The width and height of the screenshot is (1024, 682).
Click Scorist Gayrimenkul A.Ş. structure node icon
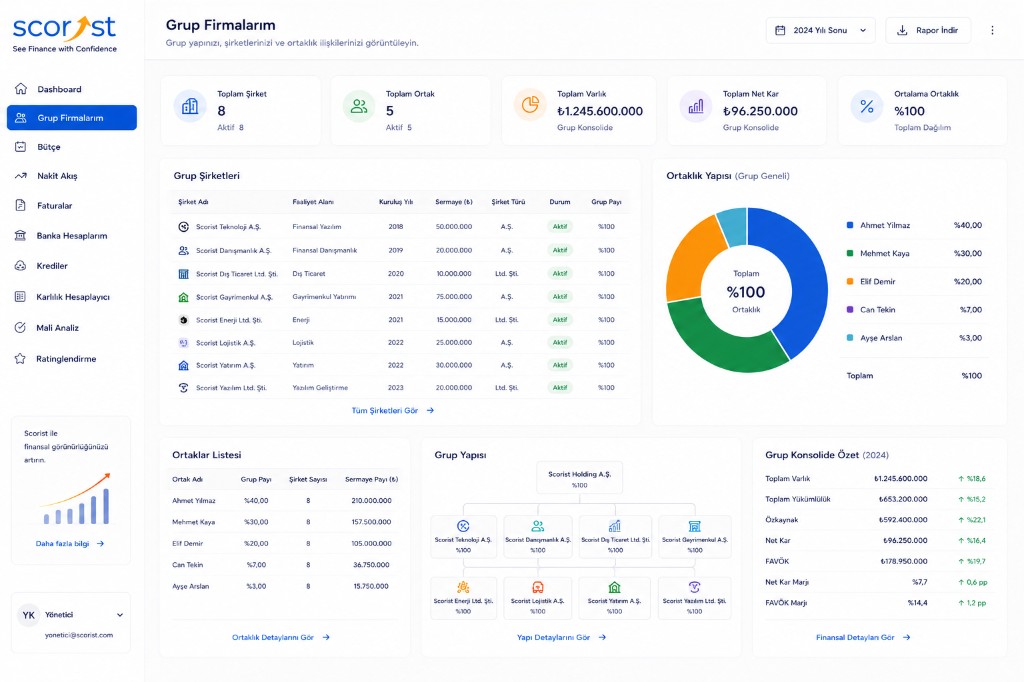694,526
